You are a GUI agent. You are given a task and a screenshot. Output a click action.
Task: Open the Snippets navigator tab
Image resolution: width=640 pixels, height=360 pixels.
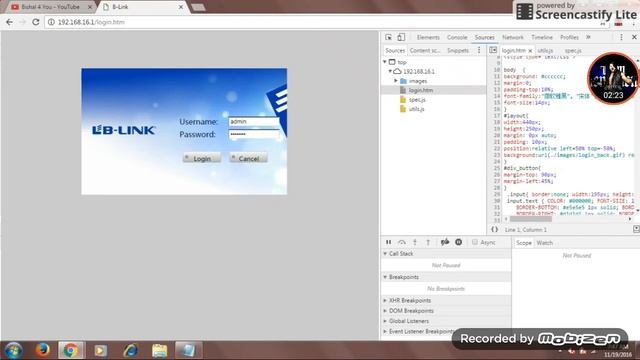click(x=458, y=51)
